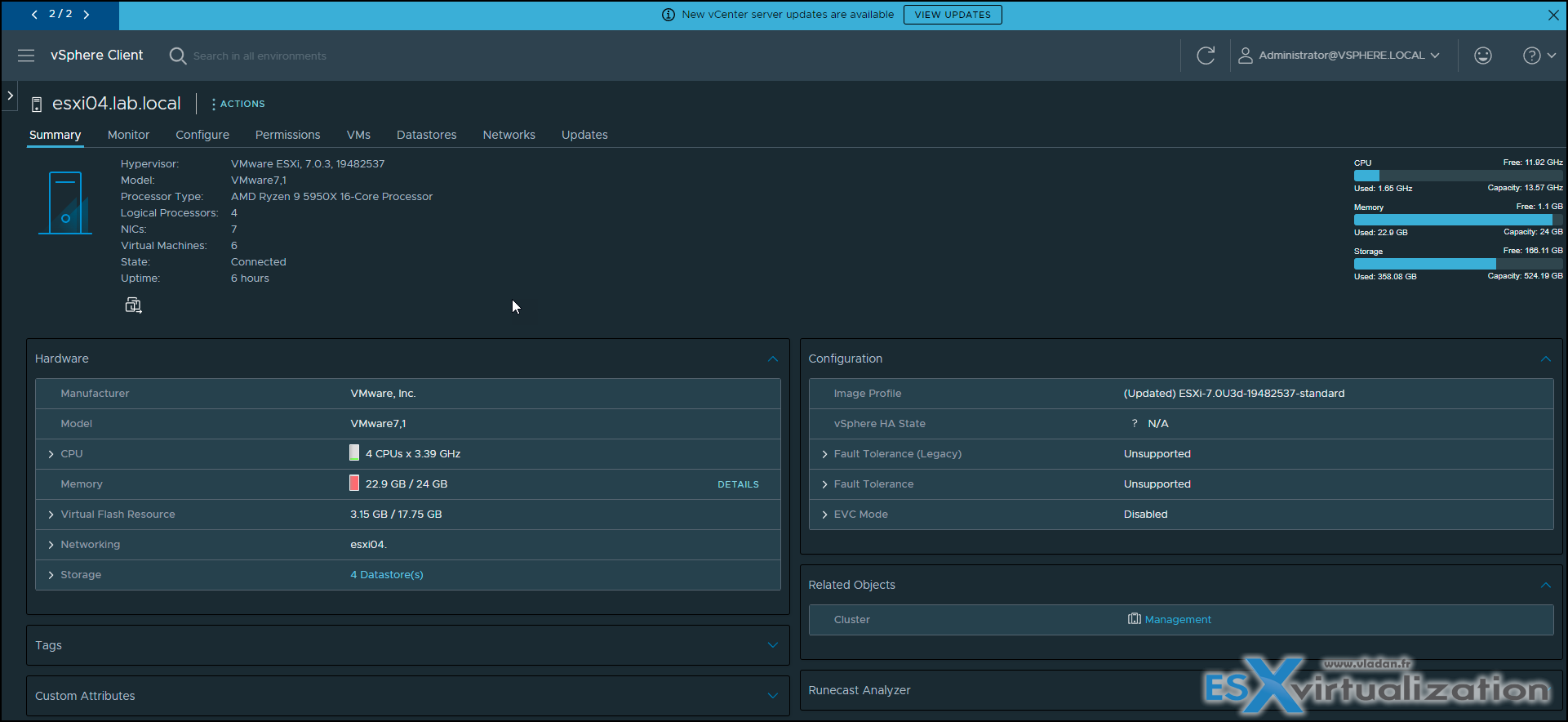Expand the left navigation sidebar
Image resolution: width=1568 pixels, height=722 pixels.
(x=10, y=96)
